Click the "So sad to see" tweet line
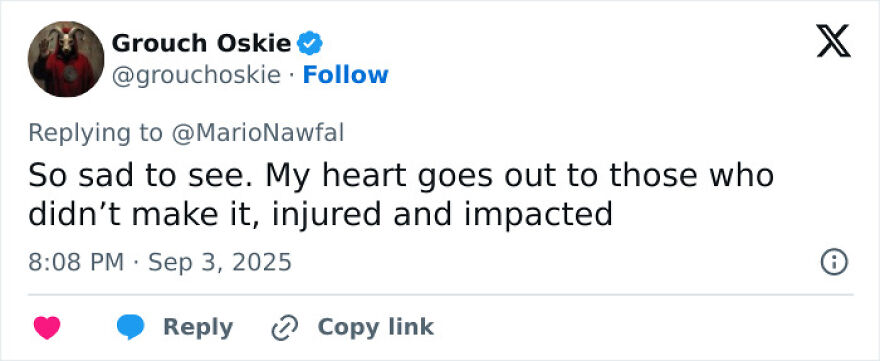 click(x=401, y=176)
